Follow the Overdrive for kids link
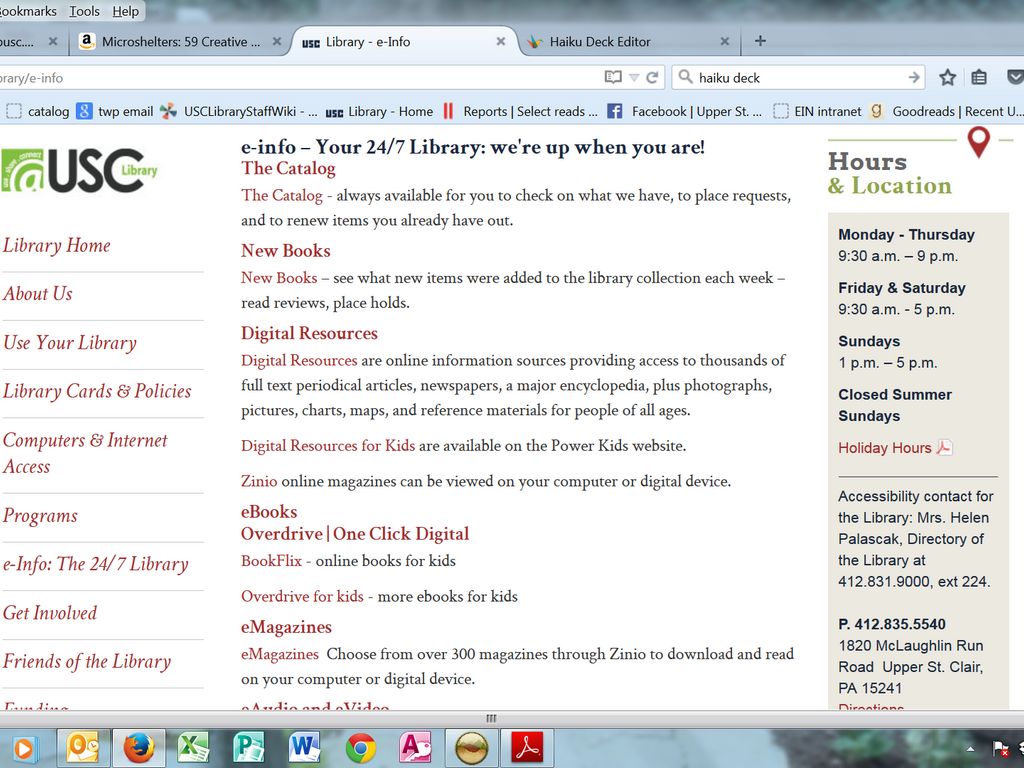Image resolution: width=1024 pixels, height=768 pixels. tap(302, 596)
